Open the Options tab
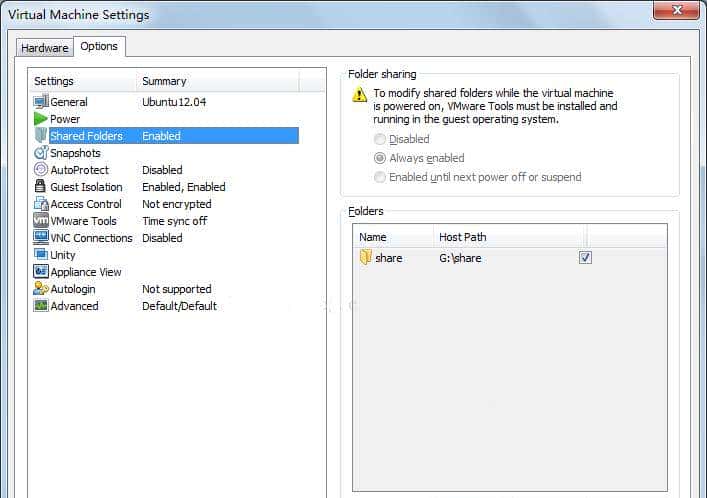This screenshot has height=498, width=707. tap(99, 47)
